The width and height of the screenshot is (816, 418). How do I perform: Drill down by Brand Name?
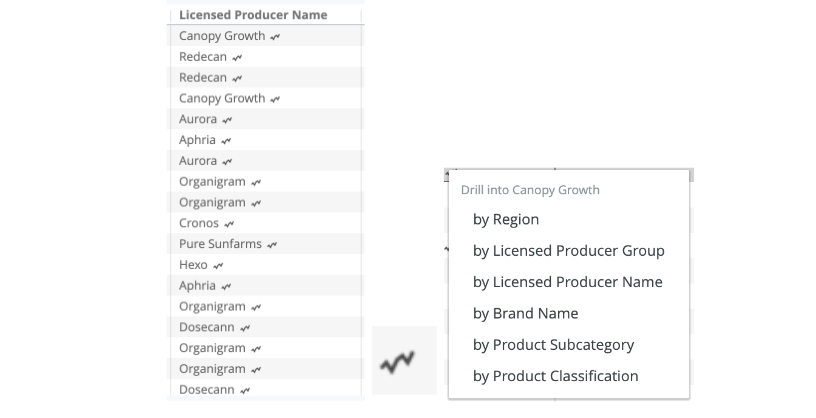pos(525,313)
